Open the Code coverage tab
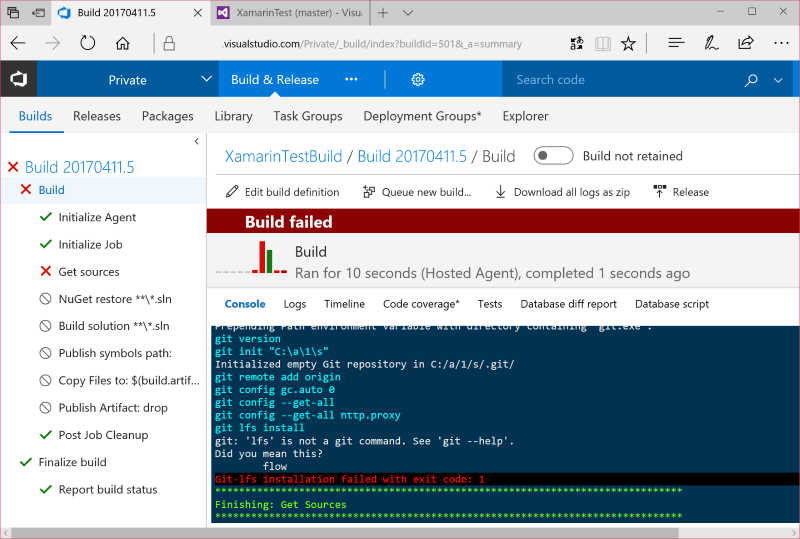The image size is (800, 539). (x=421, y=304)
